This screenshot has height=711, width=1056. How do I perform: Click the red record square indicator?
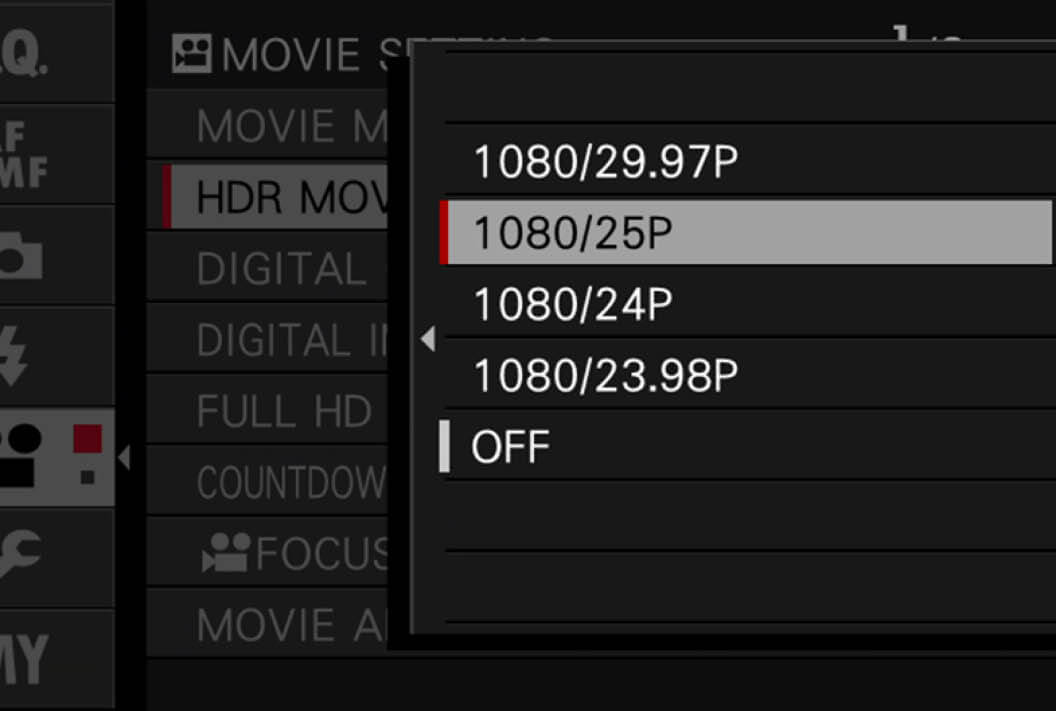[88, 438]
